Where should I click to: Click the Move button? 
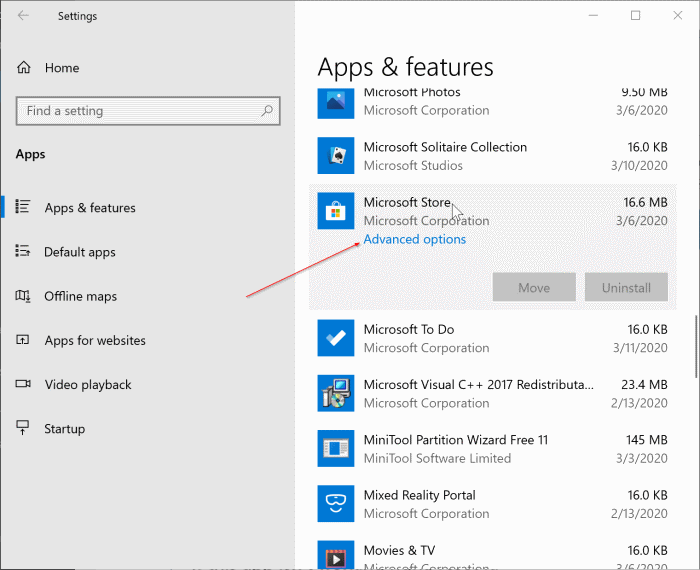534,287
